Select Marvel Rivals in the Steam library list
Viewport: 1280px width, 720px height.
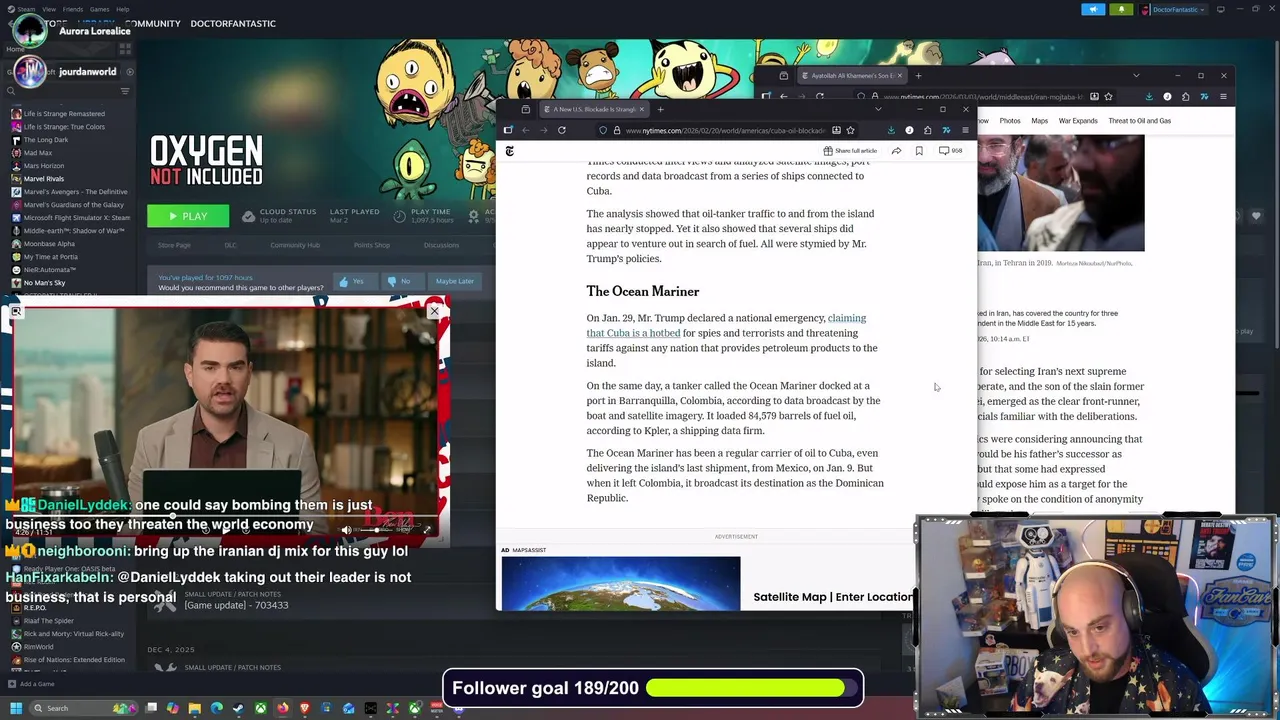pos(43,179)
